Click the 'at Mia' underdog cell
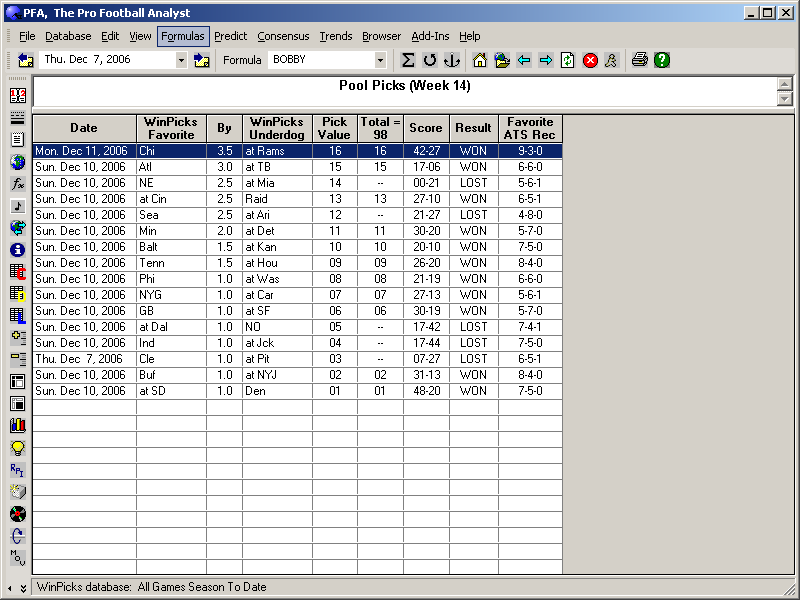The height and width of the screenshot is (600, 800). click(278, 183)
